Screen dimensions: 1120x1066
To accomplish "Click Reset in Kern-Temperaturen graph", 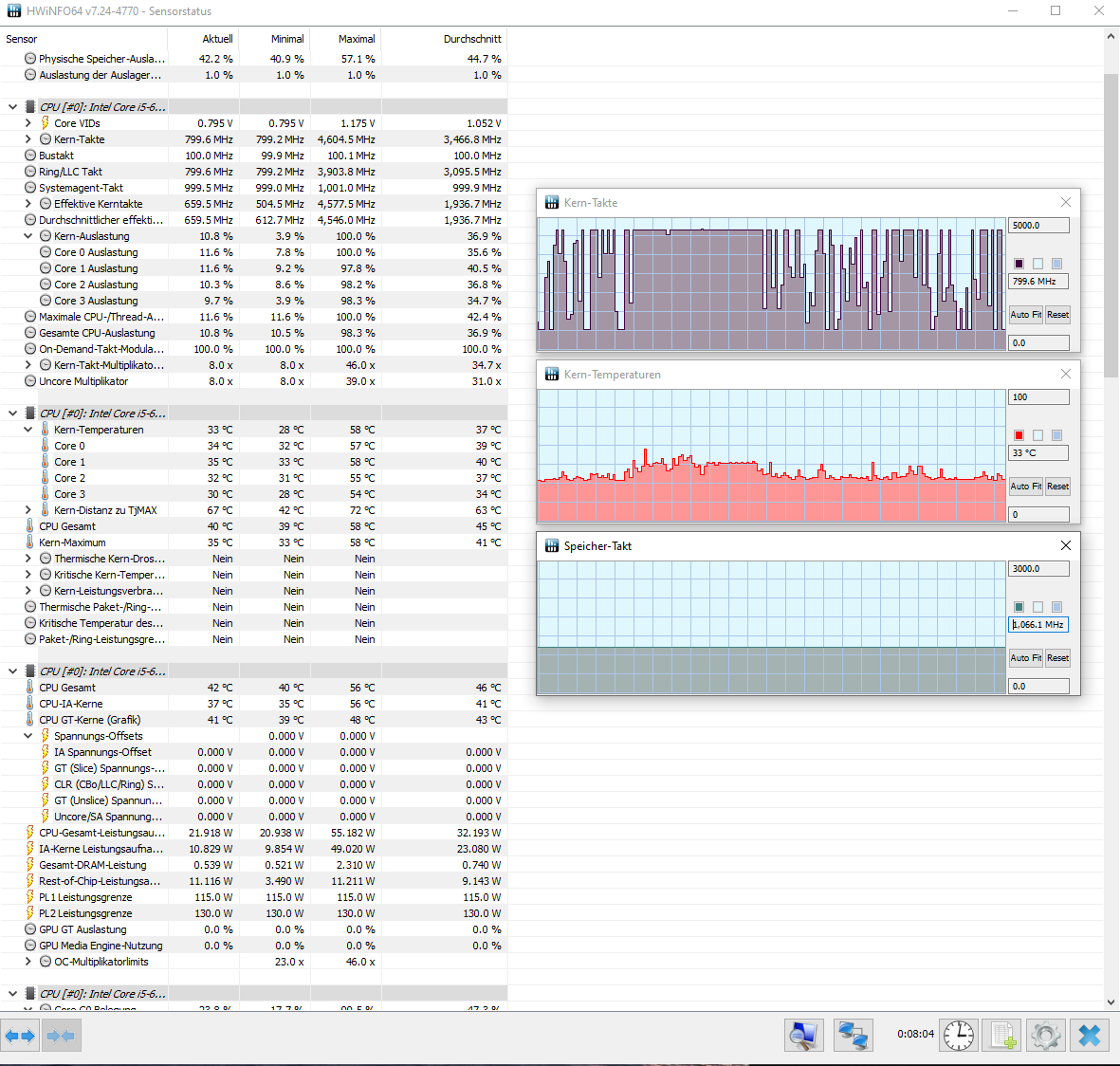I will (x=1057, y=486).
